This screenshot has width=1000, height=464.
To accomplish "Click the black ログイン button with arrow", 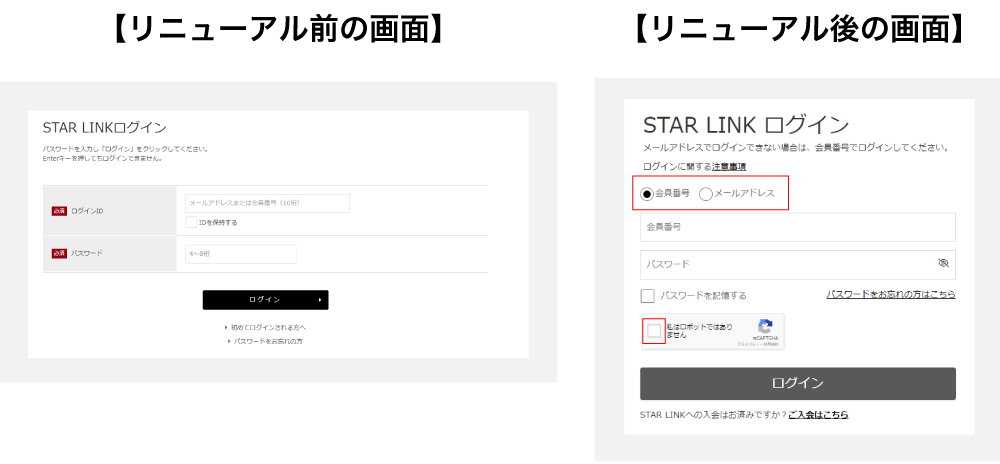I will click(x=265, y=300).
